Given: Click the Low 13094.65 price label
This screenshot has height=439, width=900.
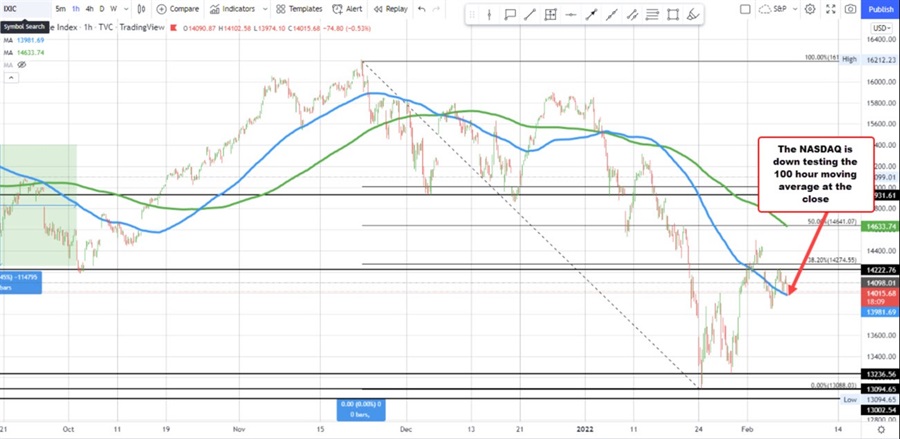Looking at the screenshot, I should [868, 399].
